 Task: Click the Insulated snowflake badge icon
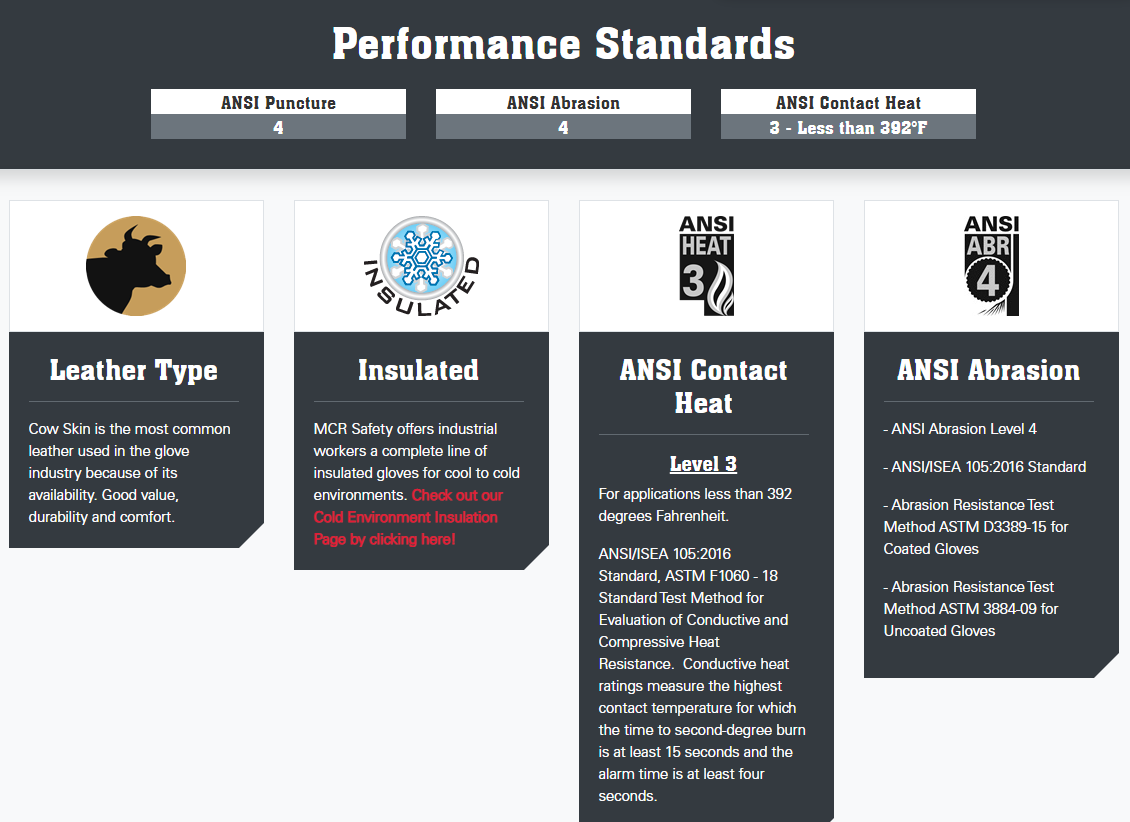[x=421, y=266]
